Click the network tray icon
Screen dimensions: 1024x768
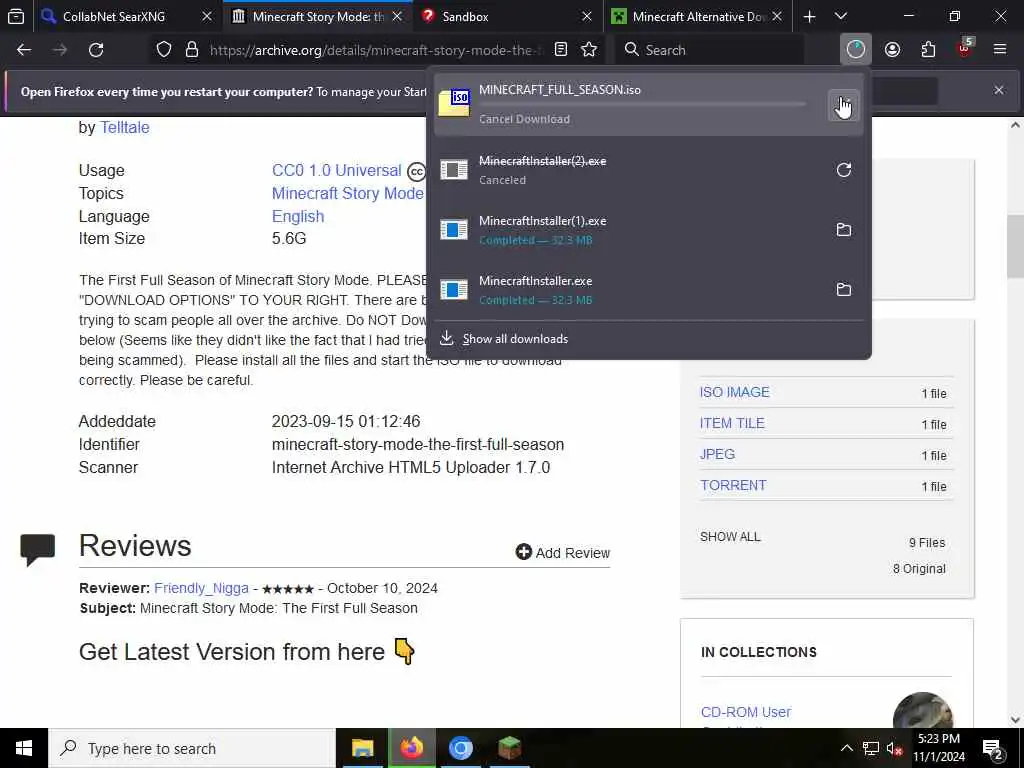click(871, 748)
